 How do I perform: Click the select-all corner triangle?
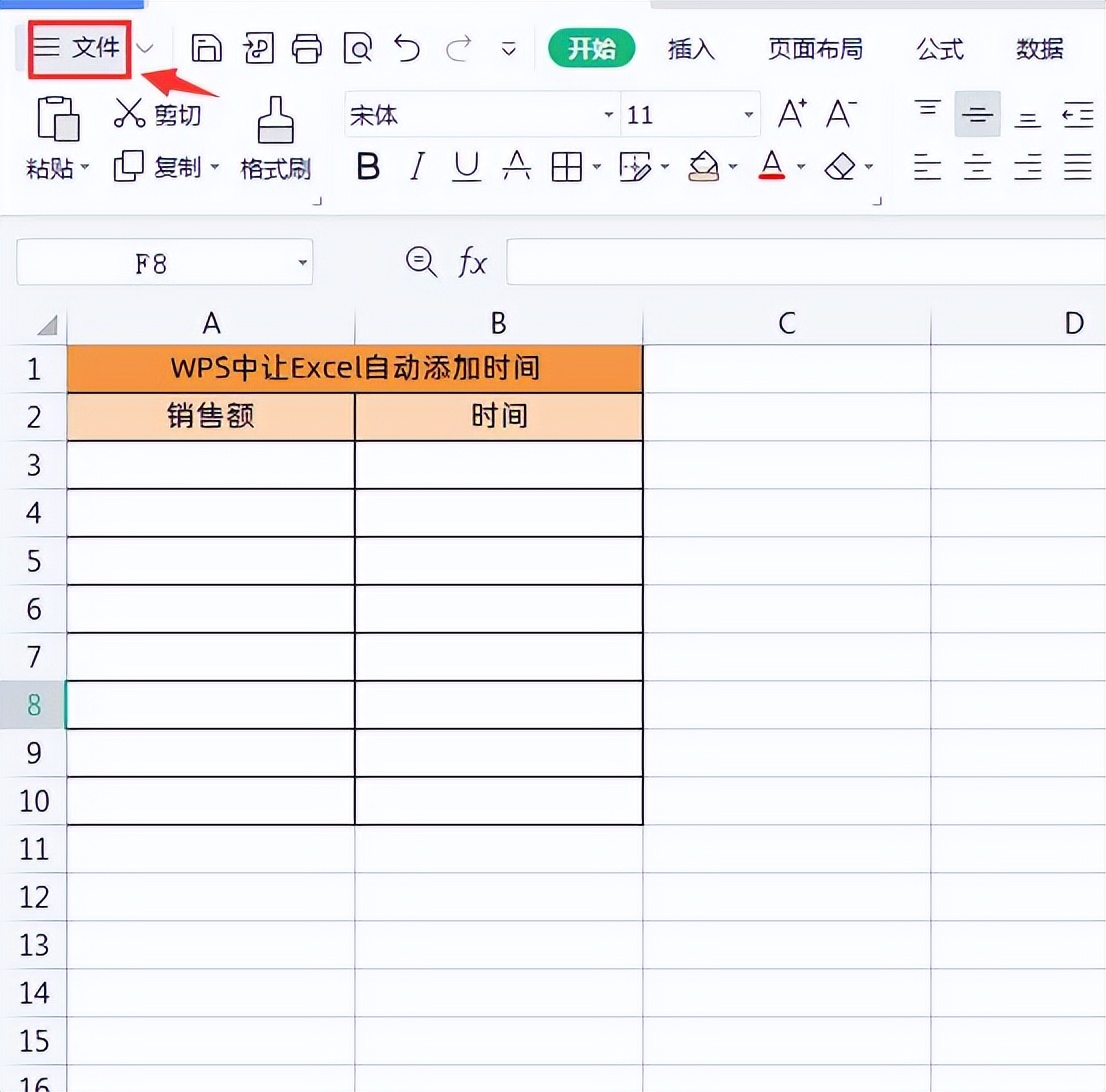click(x=47, y=325)
